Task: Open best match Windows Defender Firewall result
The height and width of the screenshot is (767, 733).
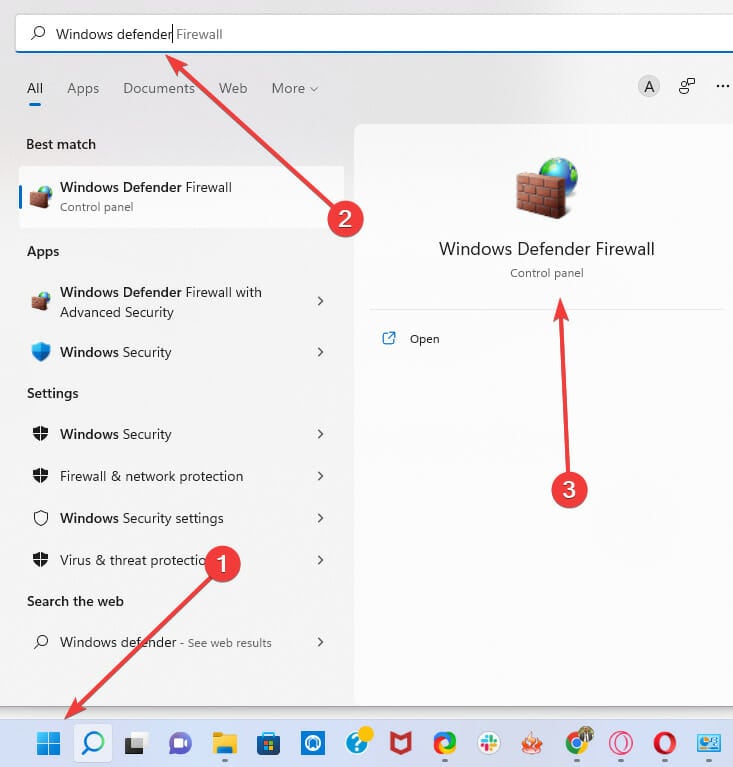Action: pos(182,197)
